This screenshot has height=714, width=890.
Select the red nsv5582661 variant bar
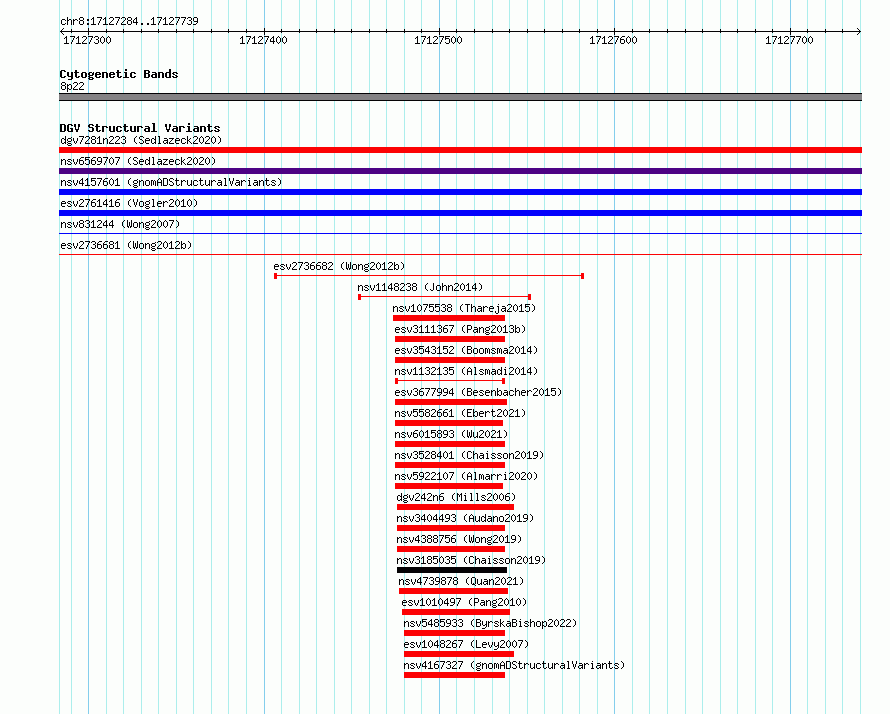point(449,423)
